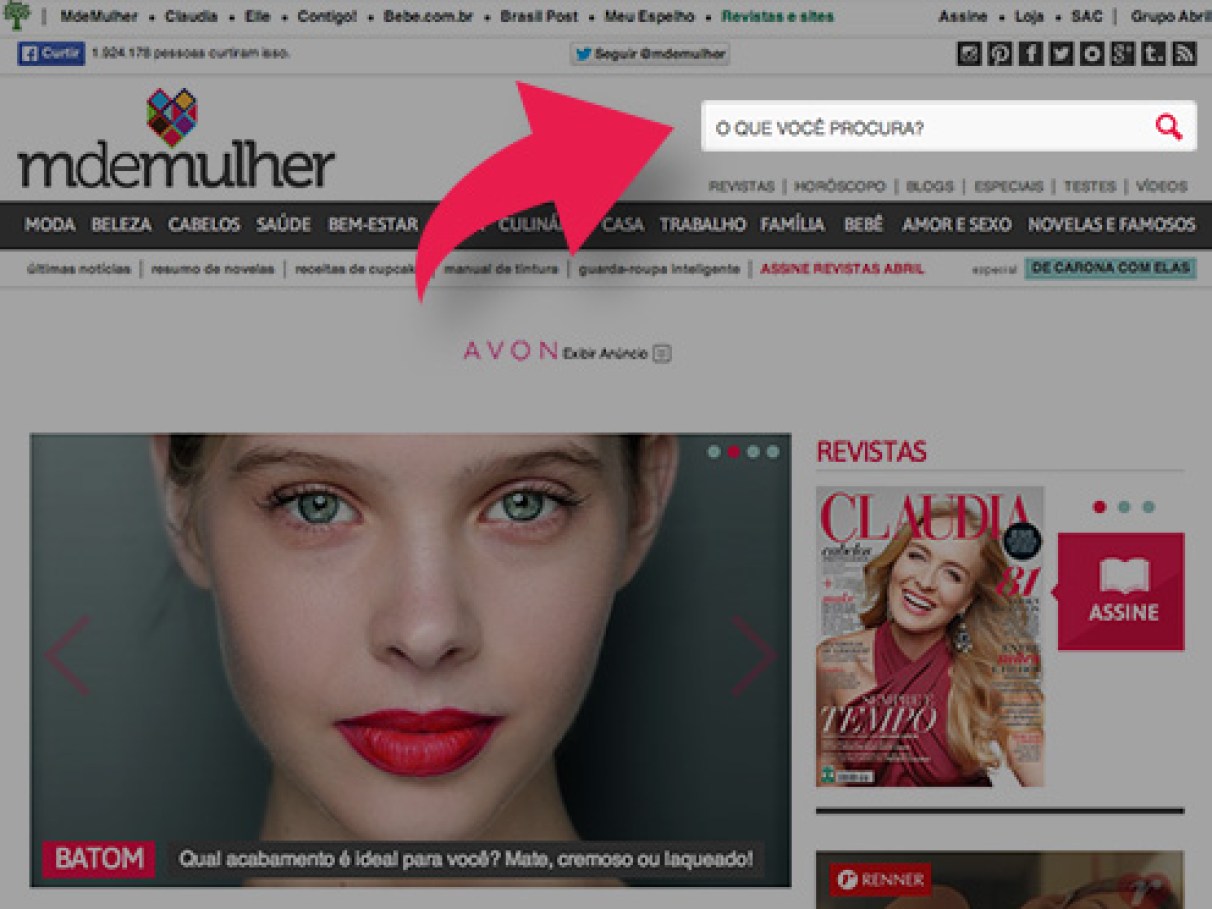Click the Tumblr icon
This screenshot has width=1212, height=909.
[1153, 54]
